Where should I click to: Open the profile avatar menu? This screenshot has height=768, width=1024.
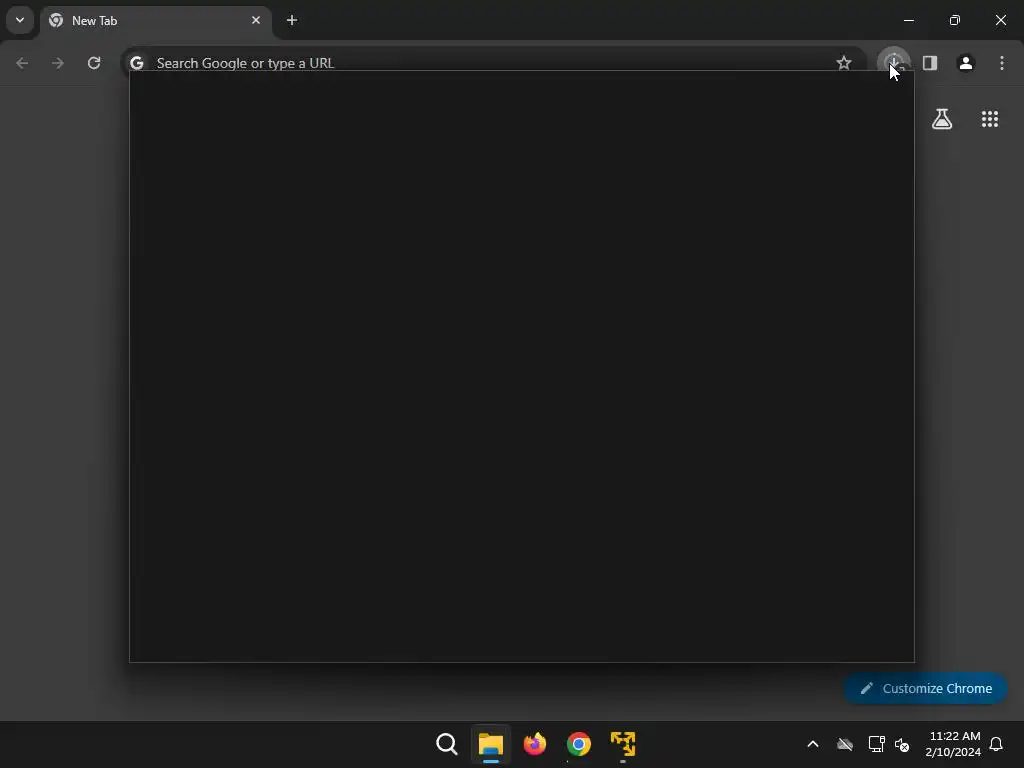tap(966, 63)
